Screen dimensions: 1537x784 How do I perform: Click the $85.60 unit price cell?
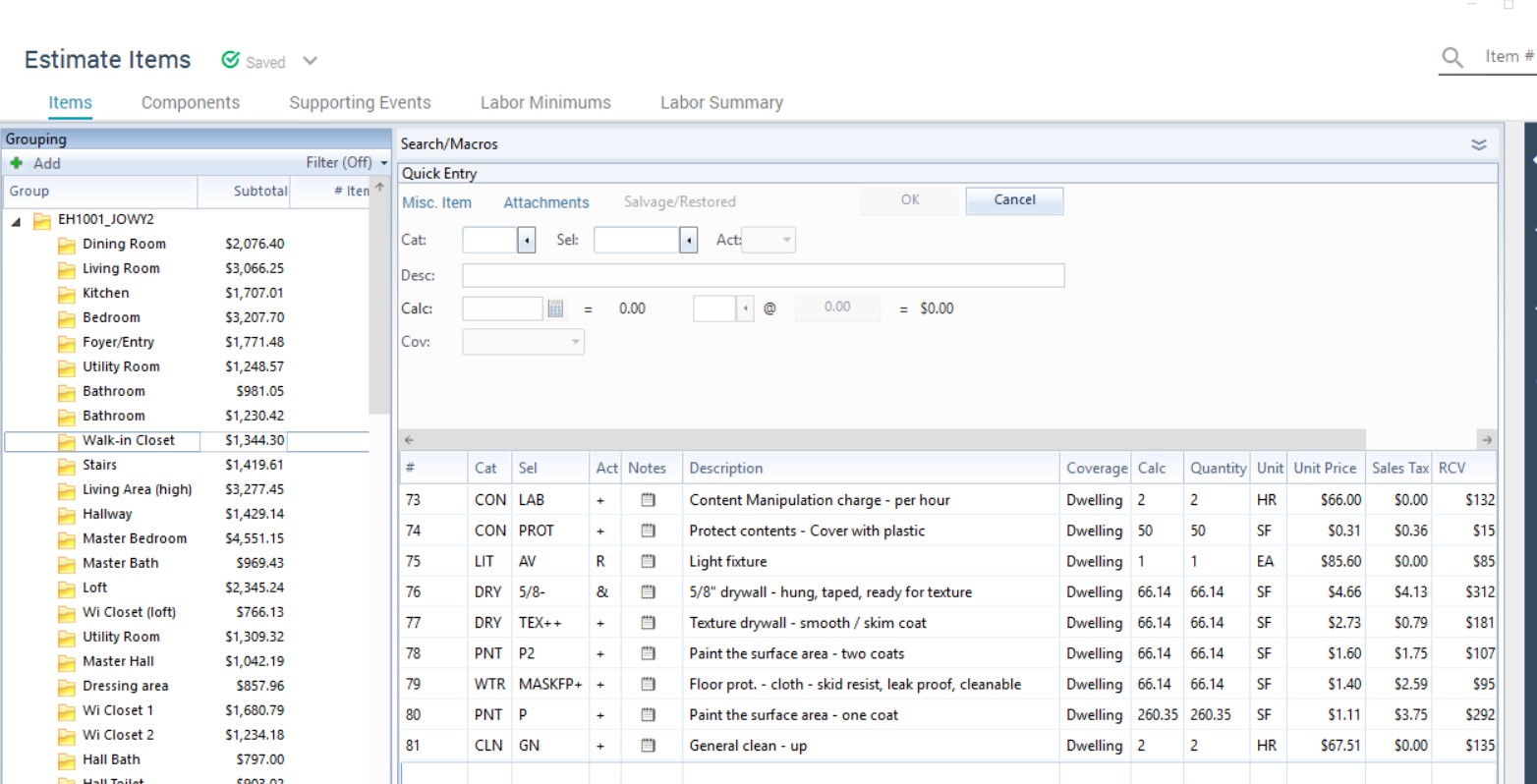coord(1326,562)
